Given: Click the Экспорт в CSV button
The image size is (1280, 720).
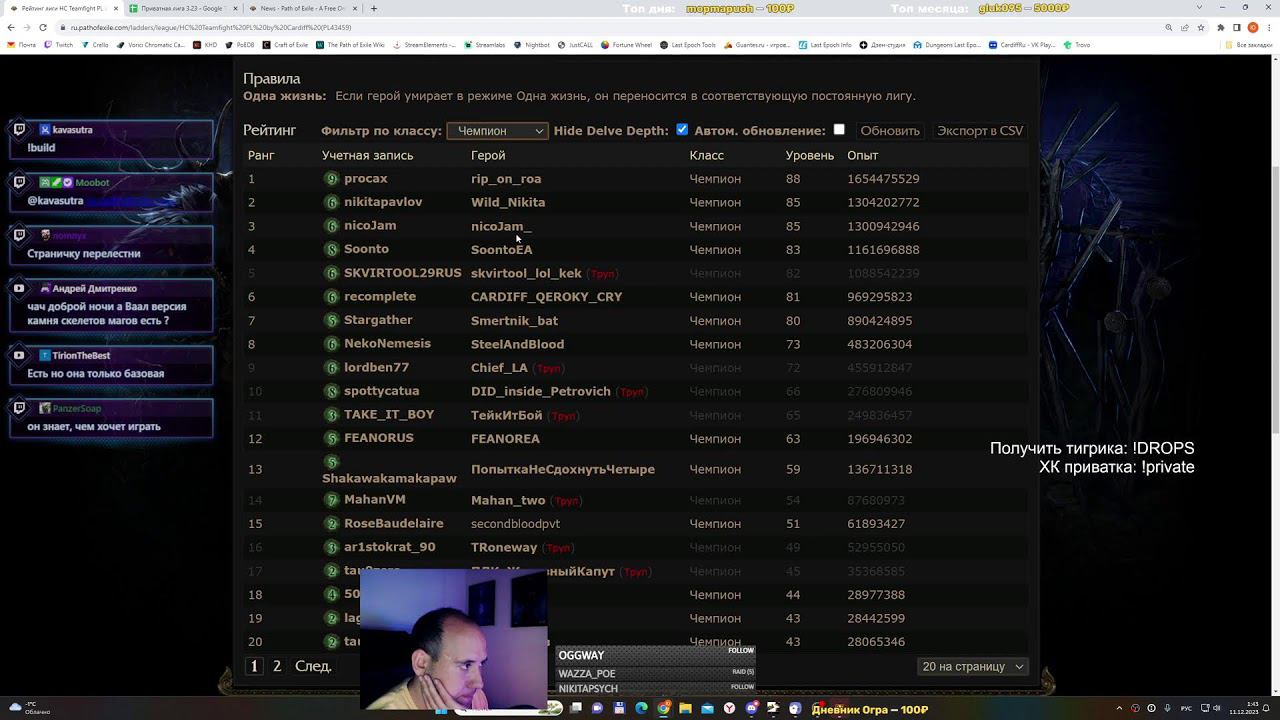Looking at the screenshot, I should tap(980, 131).
